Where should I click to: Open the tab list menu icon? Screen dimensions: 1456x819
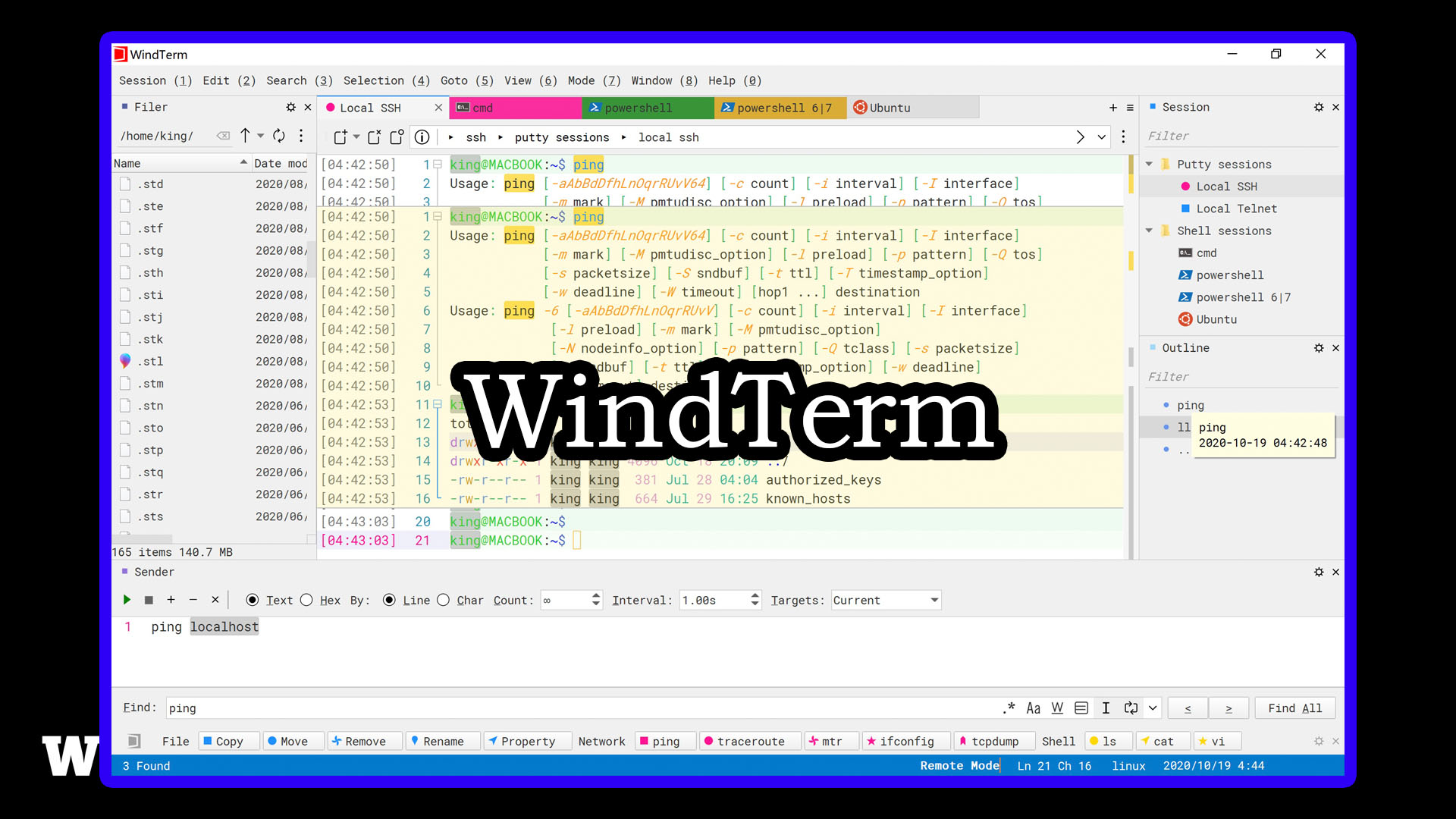1130,108
